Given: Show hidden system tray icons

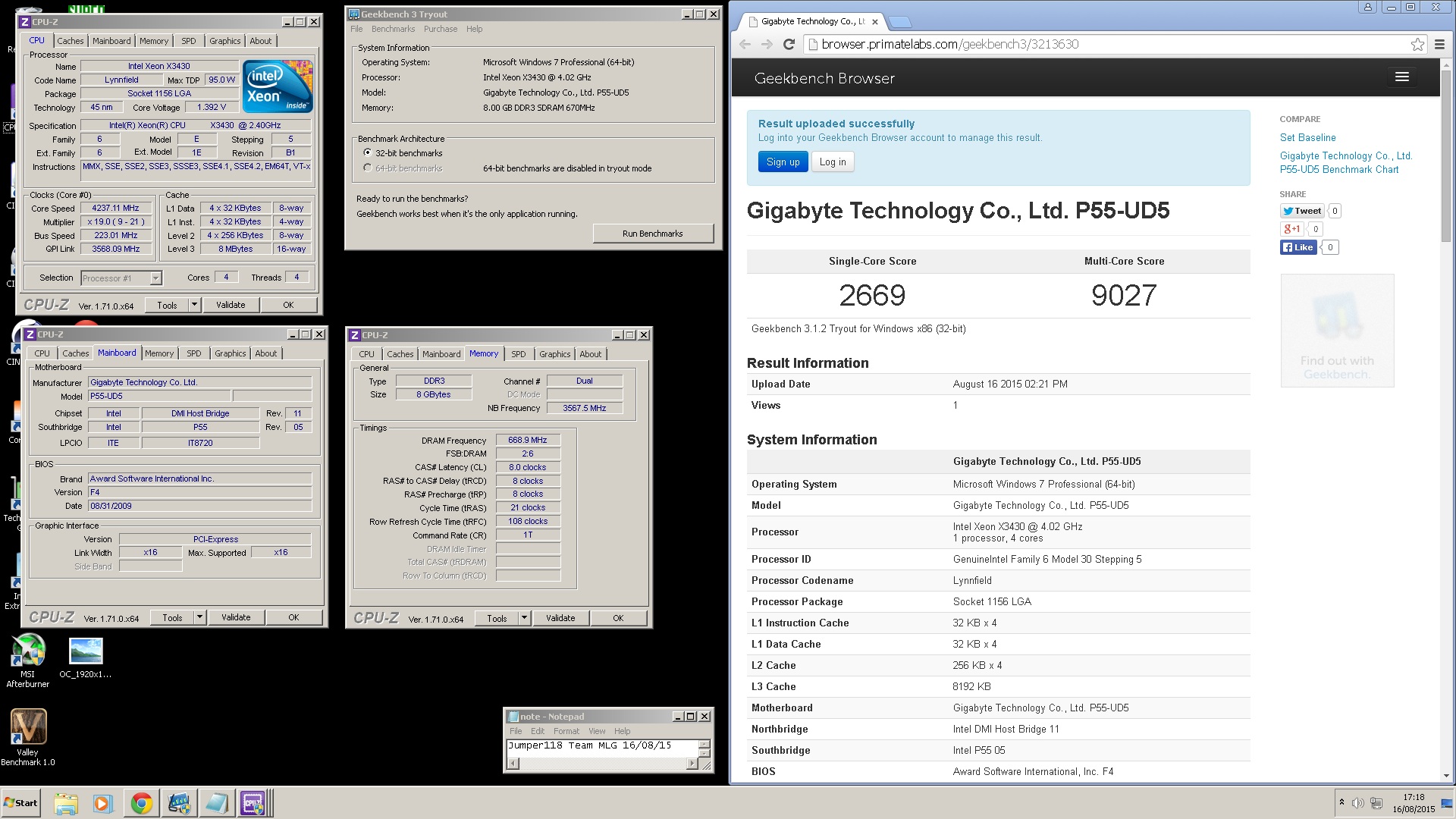Looking at the screenshot, I should click(1341, 803).
